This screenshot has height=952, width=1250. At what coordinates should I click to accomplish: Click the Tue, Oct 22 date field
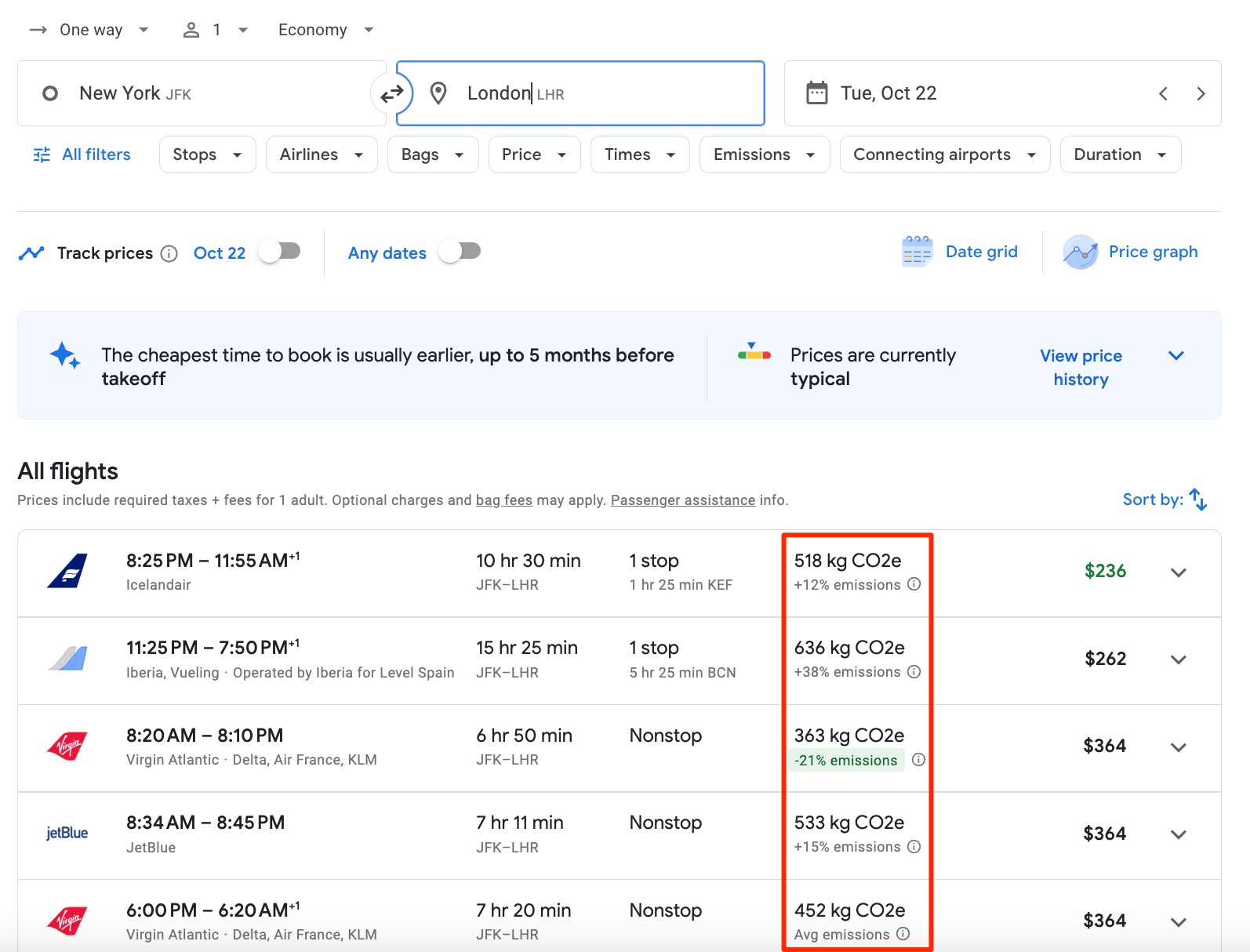[x=1002, y=93]
